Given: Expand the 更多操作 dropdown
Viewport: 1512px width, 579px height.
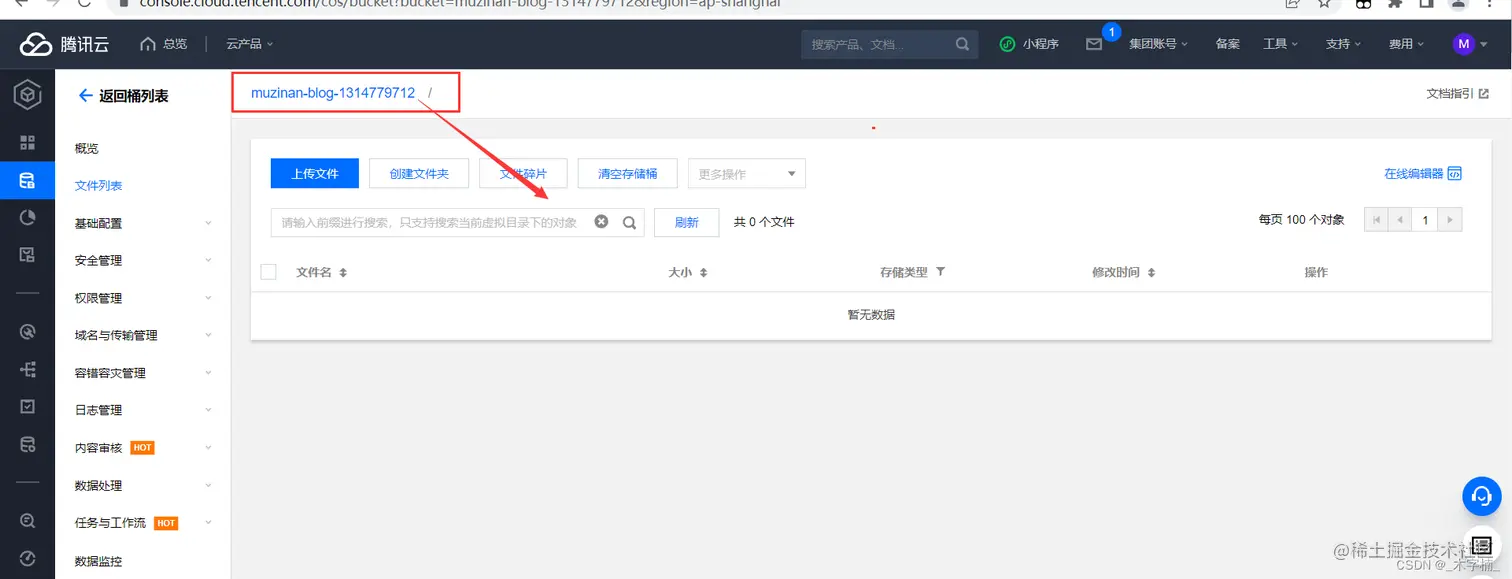Looking at the screenshot, I should [745, 172].
